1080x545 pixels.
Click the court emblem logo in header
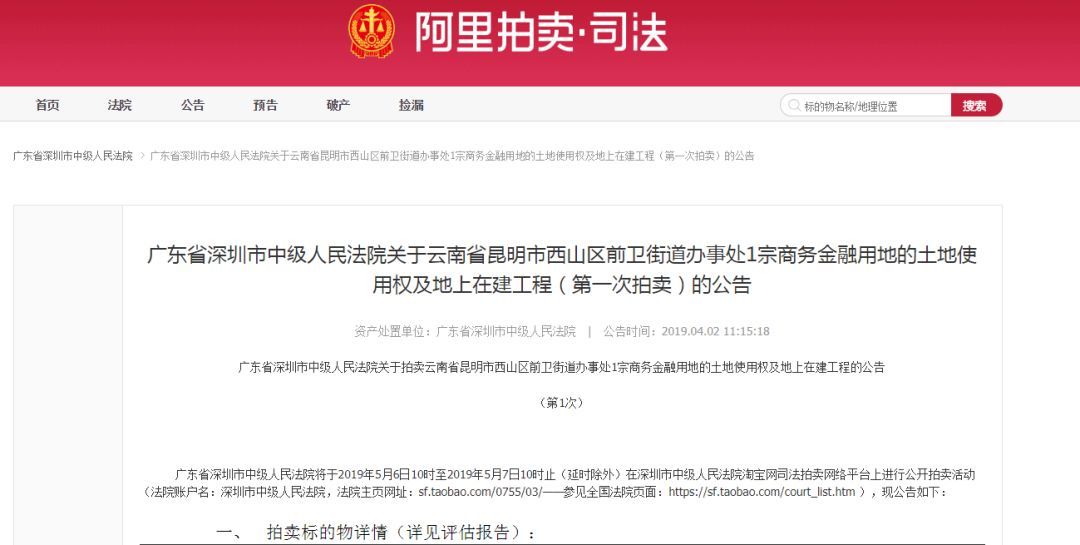371,31
